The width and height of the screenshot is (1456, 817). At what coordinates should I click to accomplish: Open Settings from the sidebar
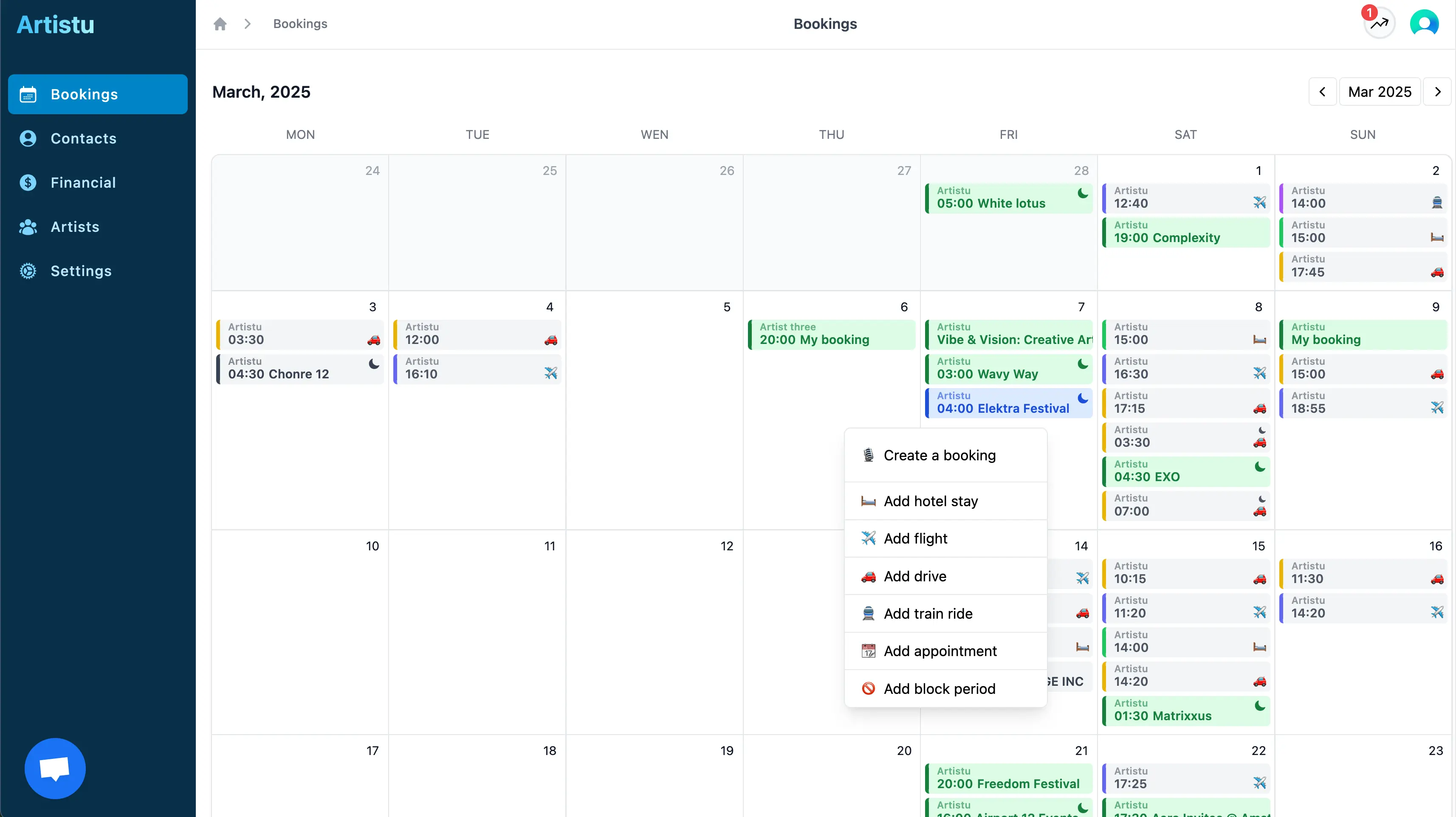click(81, 271)
